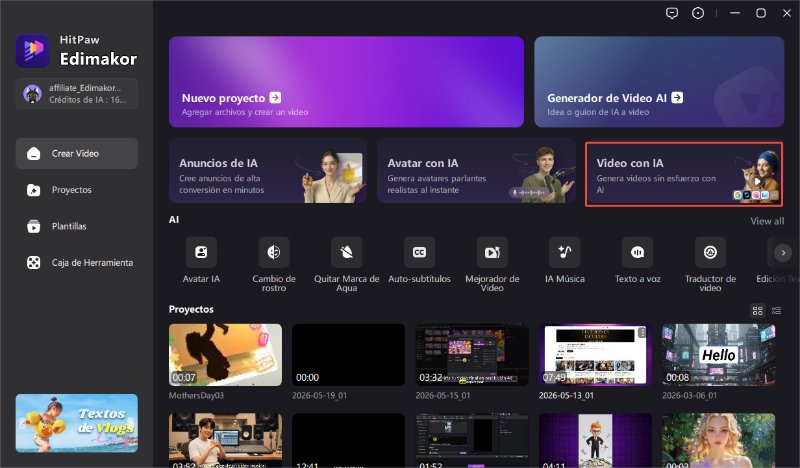Click the MothersDay03 project name
The height and width of the screenshot is (468, 800).
(x=196, y=396)
